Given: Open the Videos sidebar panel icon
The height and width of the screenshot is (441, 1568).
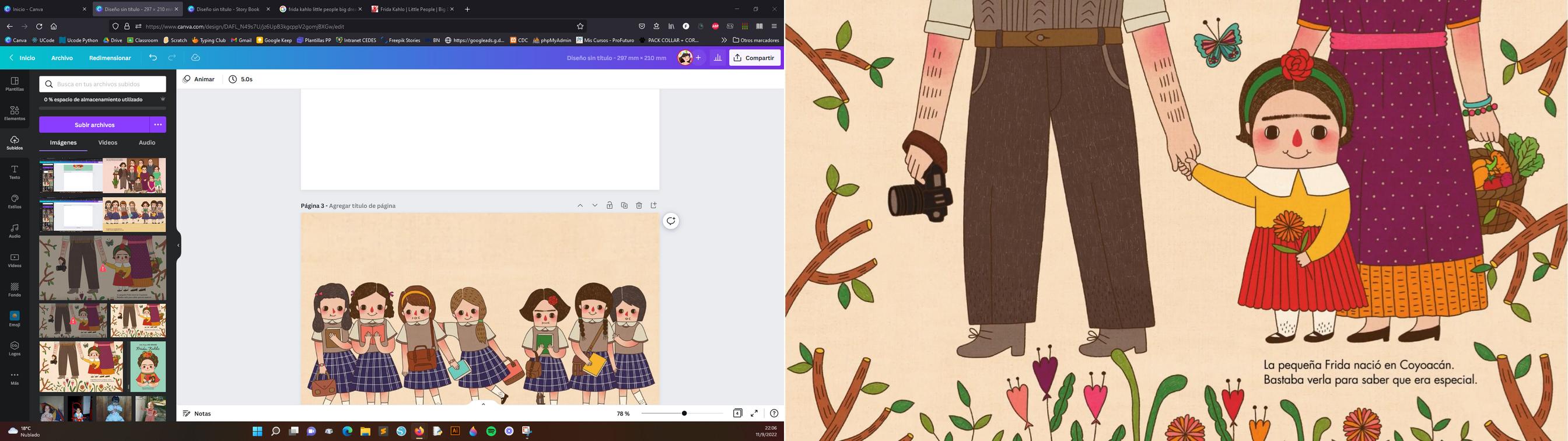Looking at the screenshot, I should tap(15, 261).
